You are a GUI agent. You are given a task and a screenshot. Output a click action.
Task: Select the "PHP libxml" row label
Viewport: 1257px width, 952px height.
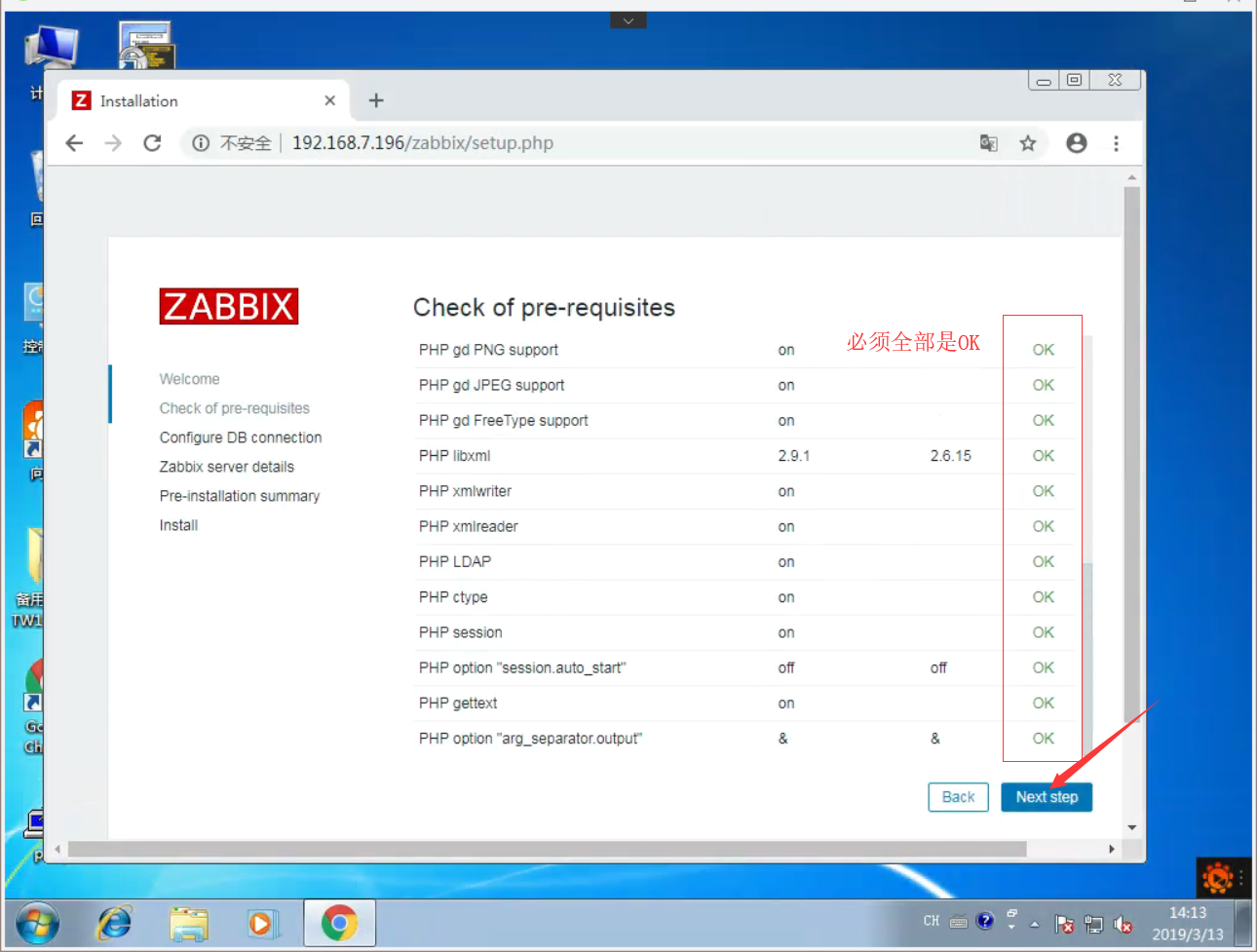454,456
